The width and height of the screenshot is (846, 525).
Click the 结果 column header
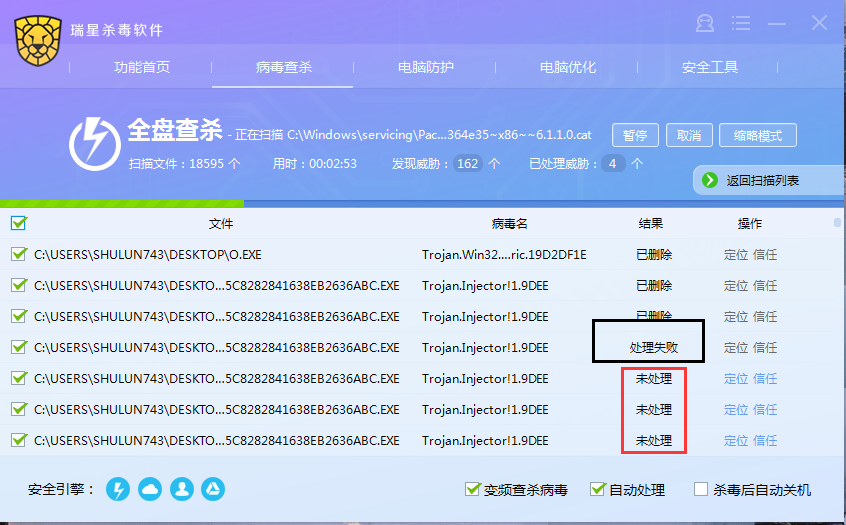[651, 223]
